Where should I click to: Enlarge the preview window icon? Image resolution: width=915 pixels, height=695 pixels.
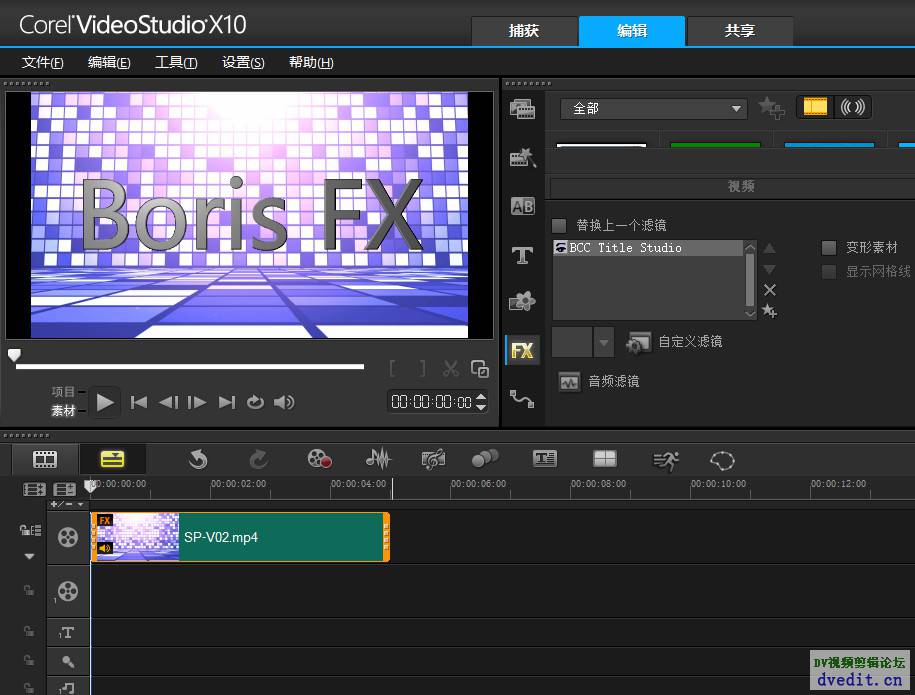[480, 368]
